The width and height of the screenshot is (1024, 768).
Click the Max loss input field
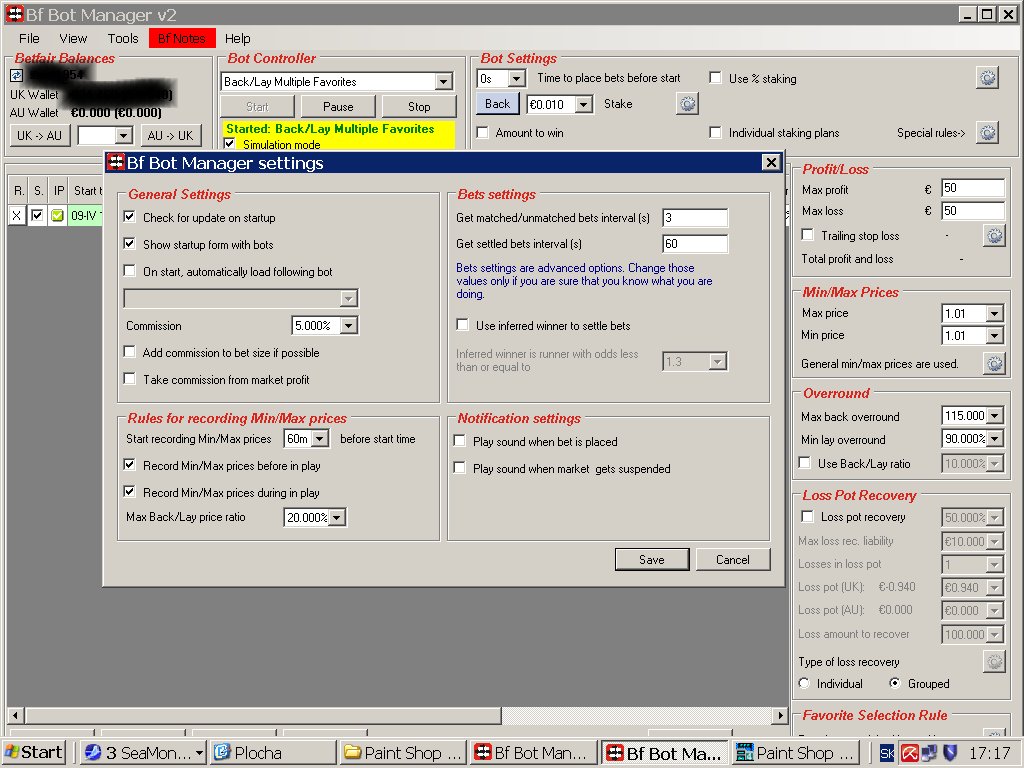point(972,210)
